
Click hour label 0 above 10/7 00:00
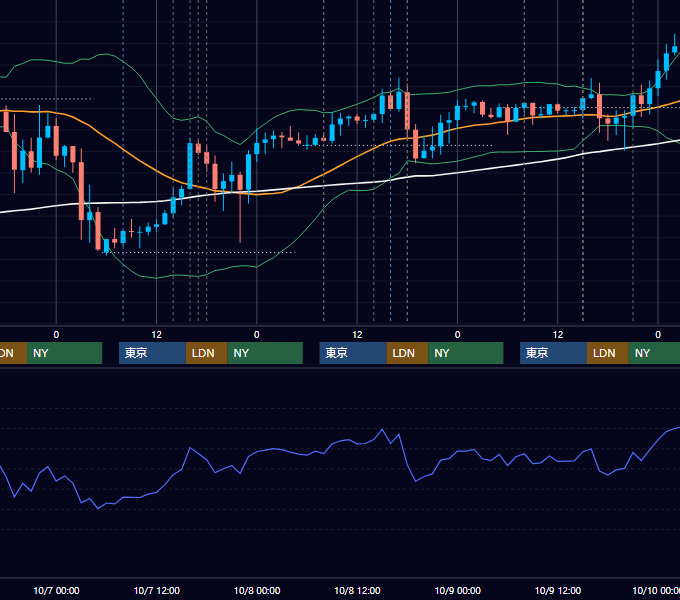pos(56,335)
